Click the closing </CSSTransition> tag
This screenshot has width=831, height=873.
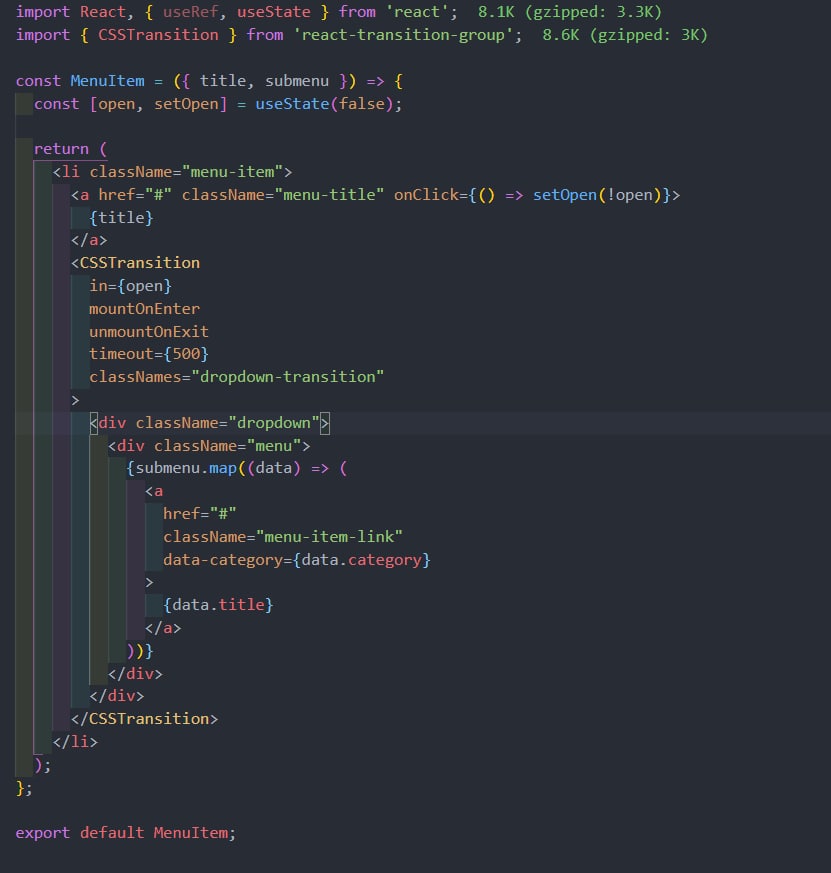tap(144, 719)
